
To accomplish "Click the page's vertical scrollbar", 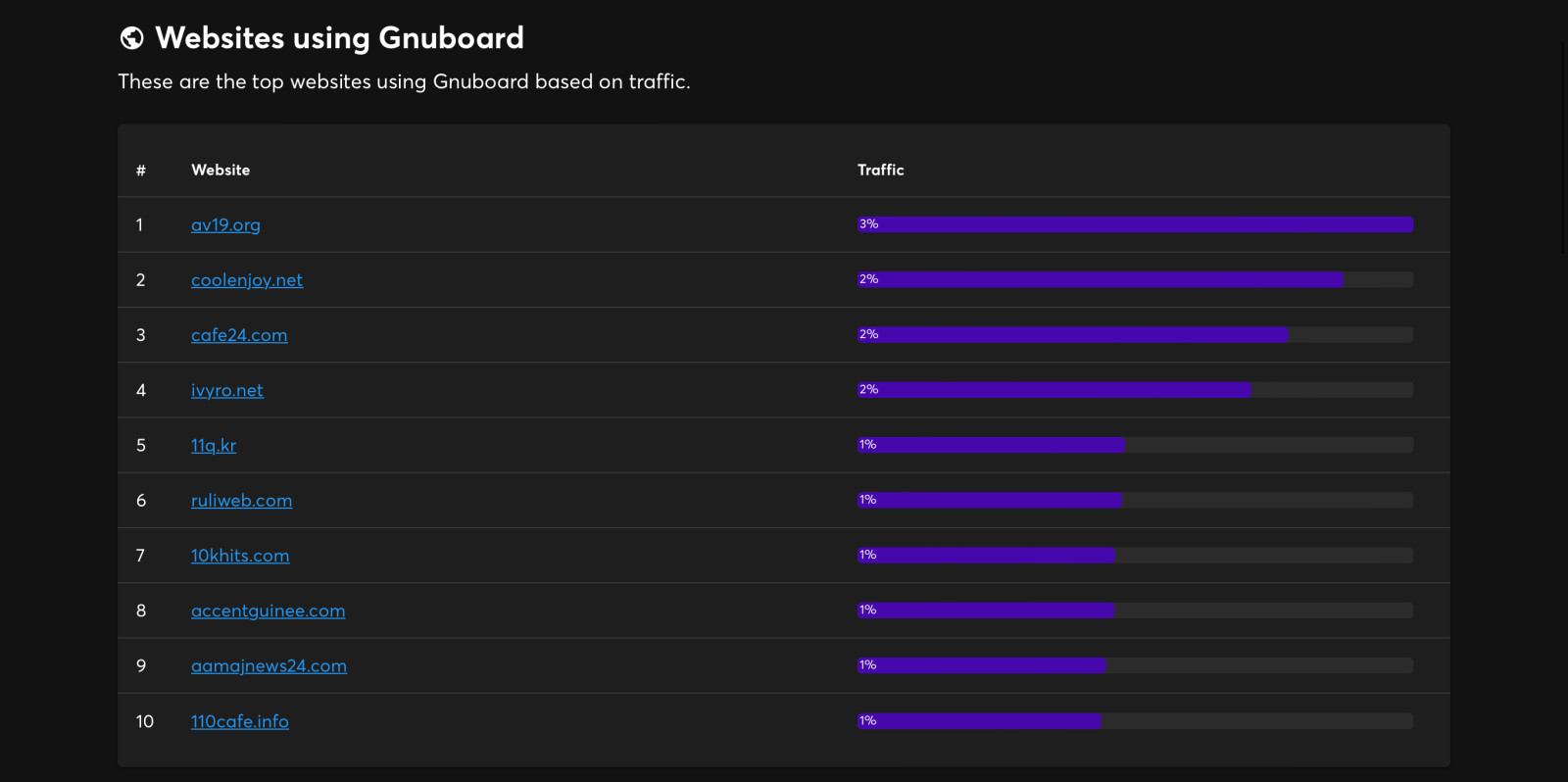I will coord(1563,147).
